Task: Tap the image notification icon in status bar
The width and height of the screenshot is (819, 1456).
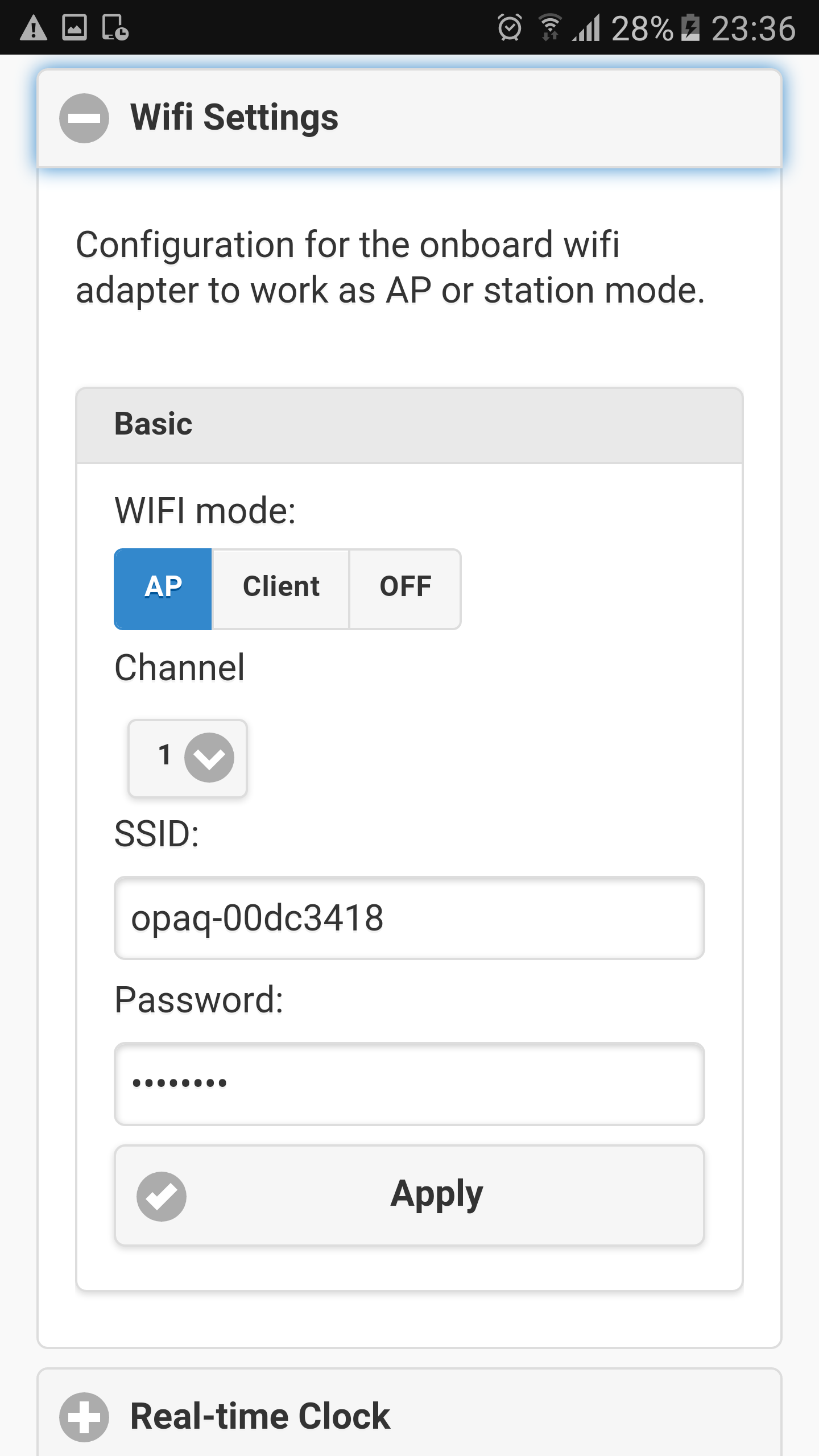Action: point(75,28)
